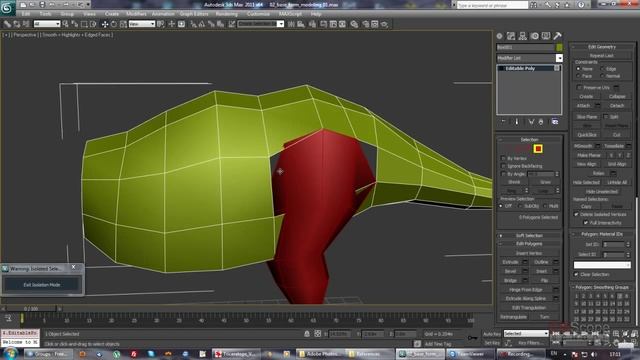Toggle Split checkbox beside Slice Plane
The width and height of the screenshot is (640, 360).
pyautogui.click(x=606, y=117)
